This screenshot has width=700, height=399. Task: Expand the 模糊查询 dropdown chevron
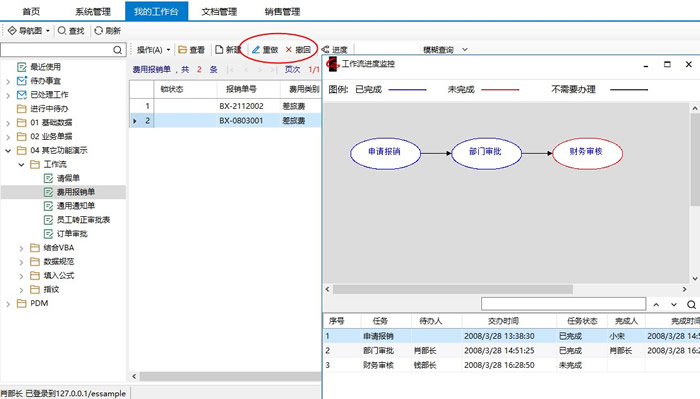(x=465, y=50)
